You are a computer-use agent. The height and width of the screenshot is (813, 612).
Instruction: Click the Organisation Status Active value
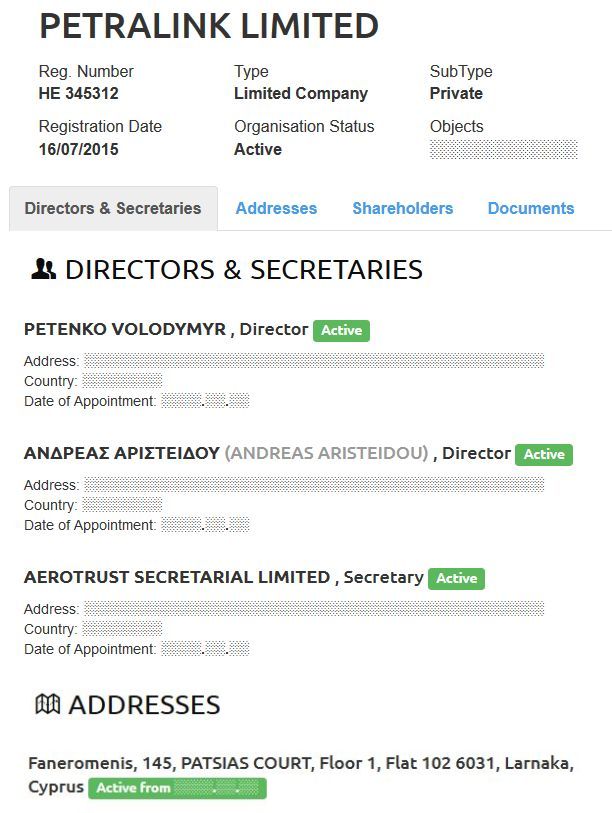point(258,149)
